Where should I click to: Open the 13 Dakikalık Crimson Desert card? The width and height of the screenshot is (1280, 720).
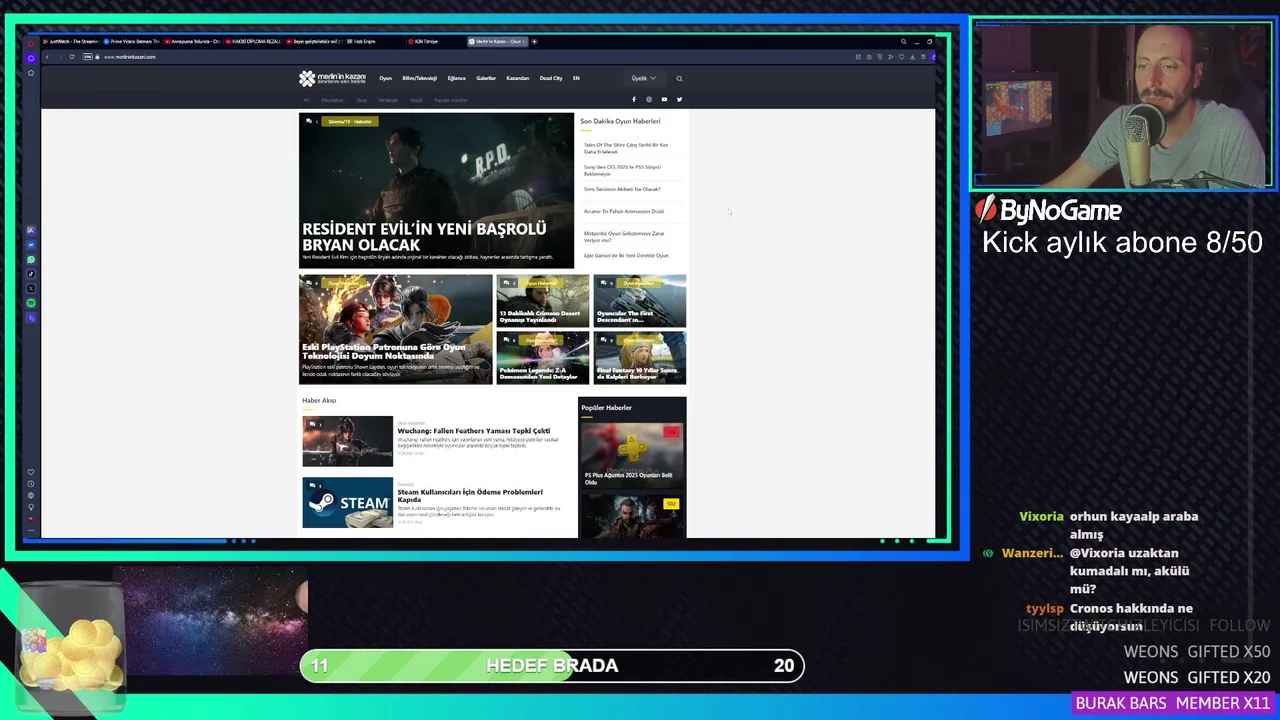click(x=542, y=301)
